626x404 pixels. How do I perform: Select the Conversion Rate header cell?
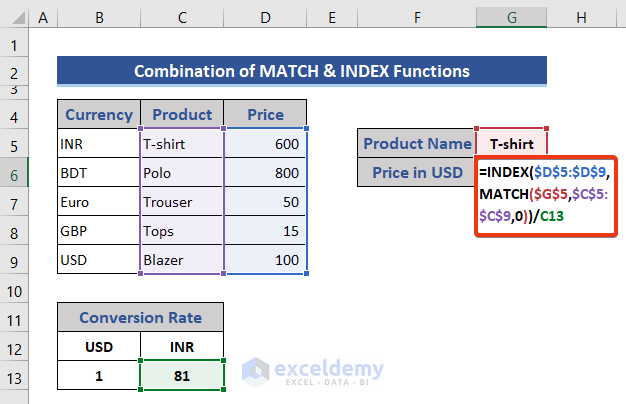[x=140, y=318]
